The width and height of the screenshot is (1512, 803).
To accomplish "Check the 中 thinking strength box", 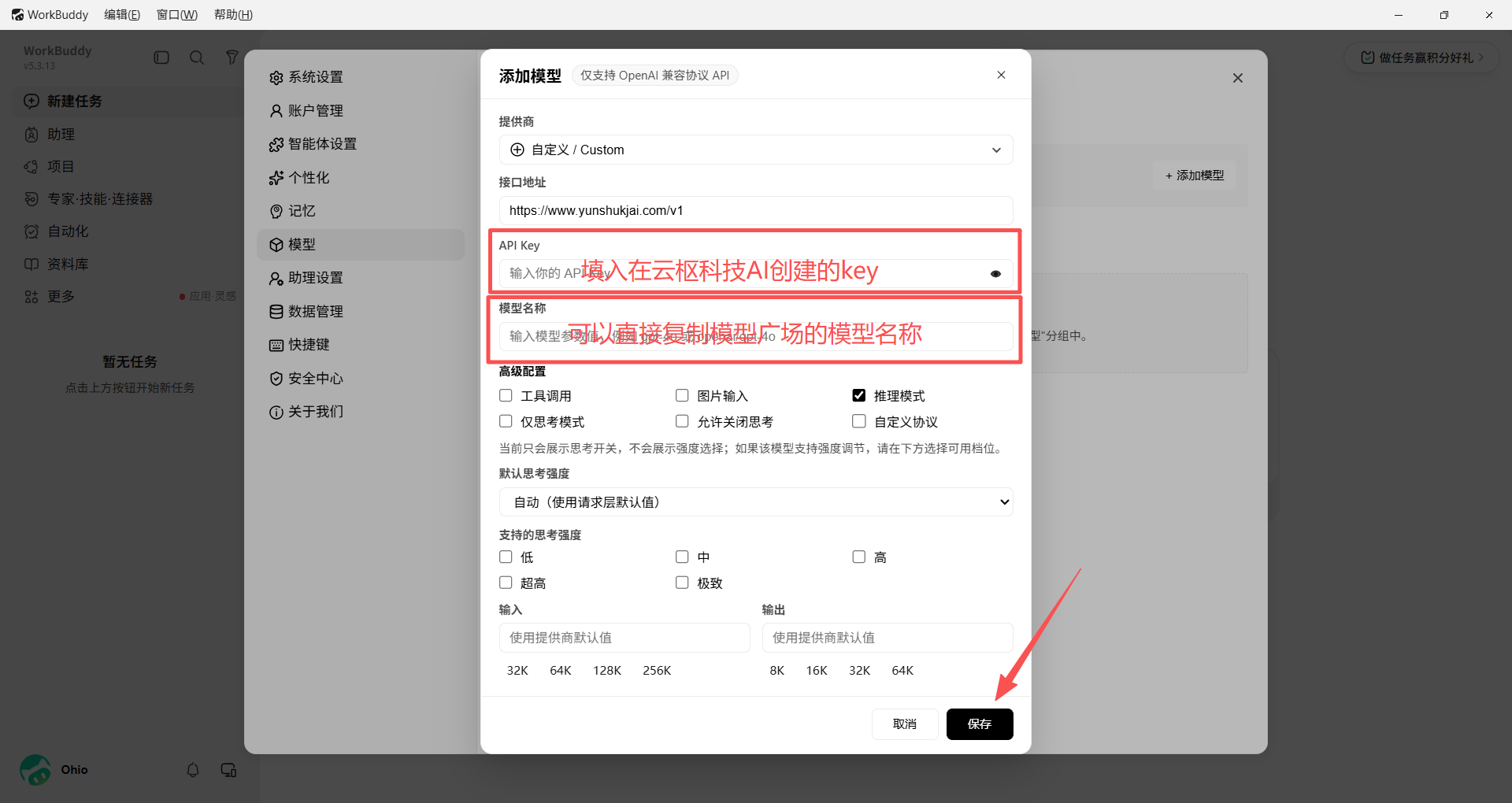I will click(682, 557).
